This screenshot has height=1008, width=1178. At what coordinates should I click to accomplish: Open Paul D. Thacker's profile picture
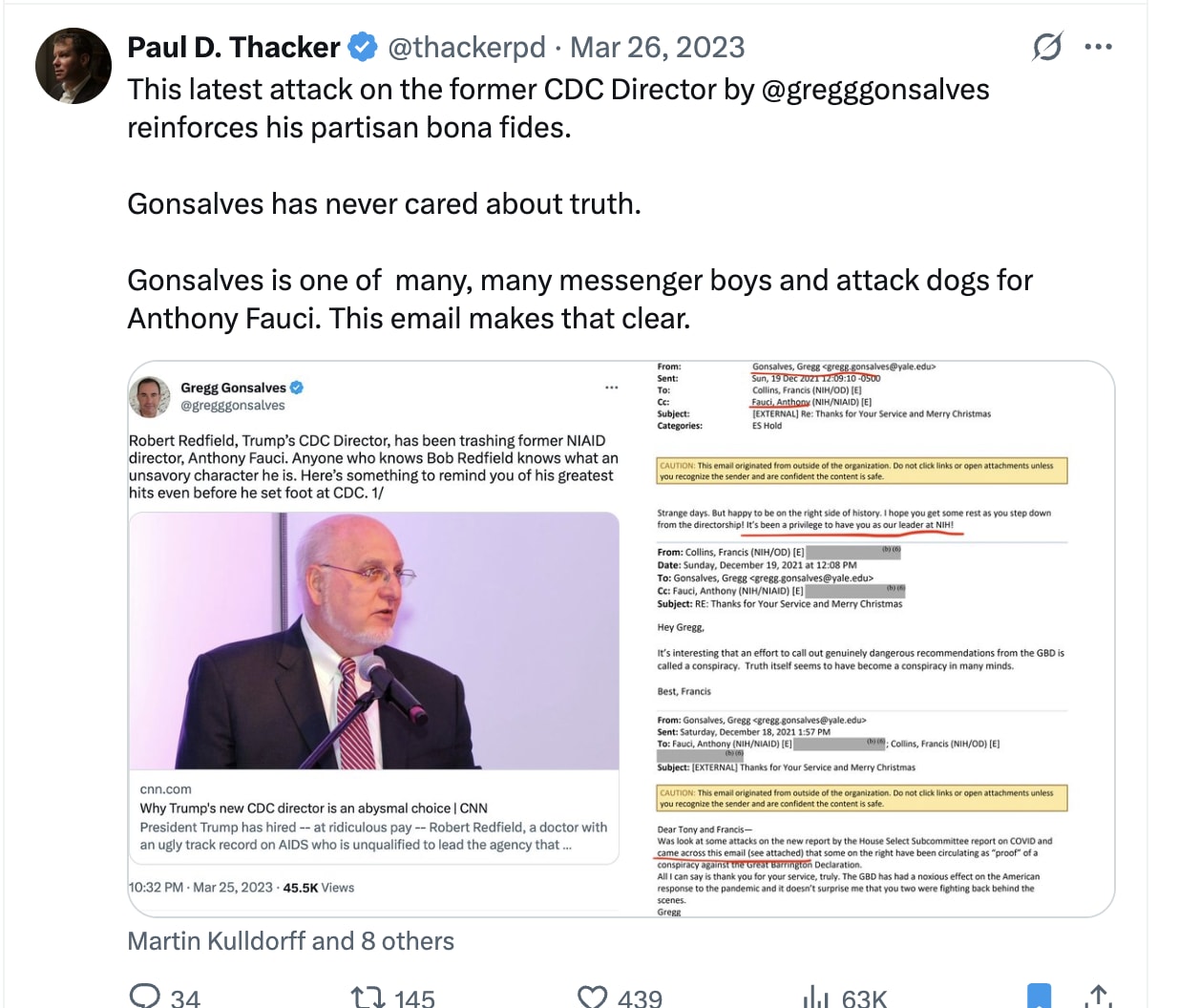coord(74,66)
